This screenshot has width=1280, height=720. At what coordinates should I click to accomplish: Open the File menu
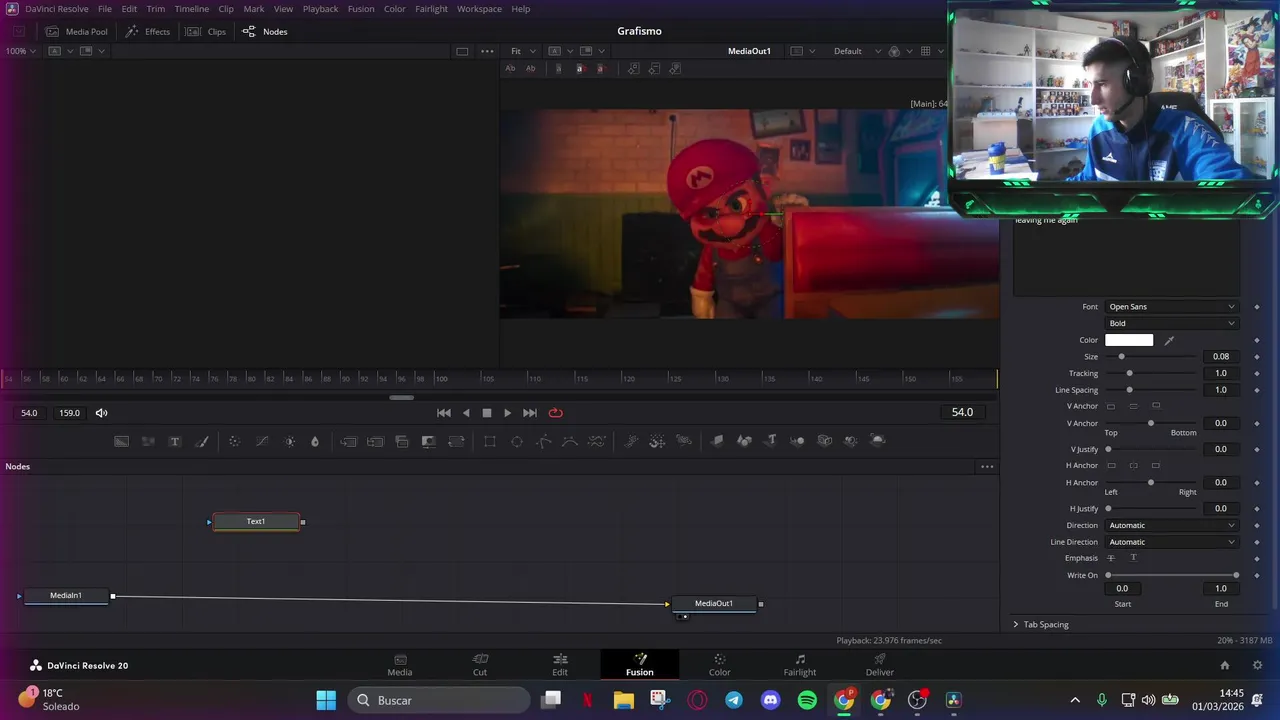105,9
